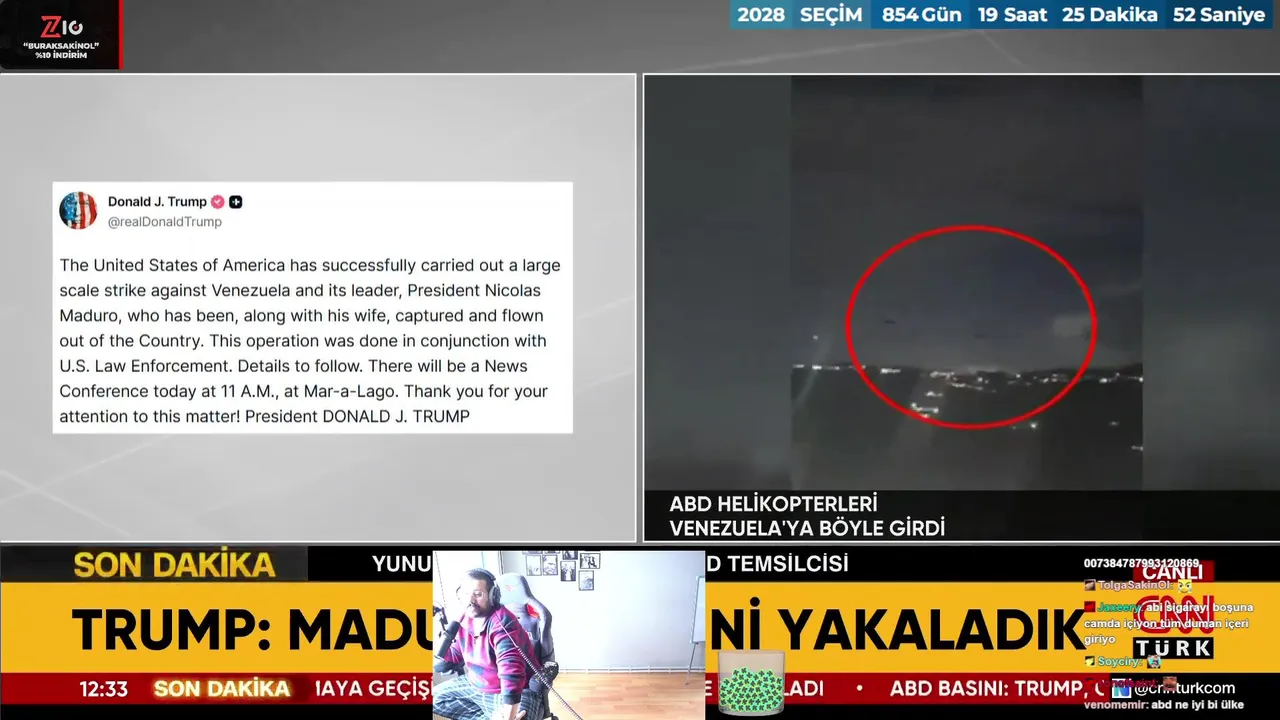
Task: Click Jaxeery's red chat badge icon
Action: tap(1090, 607)
